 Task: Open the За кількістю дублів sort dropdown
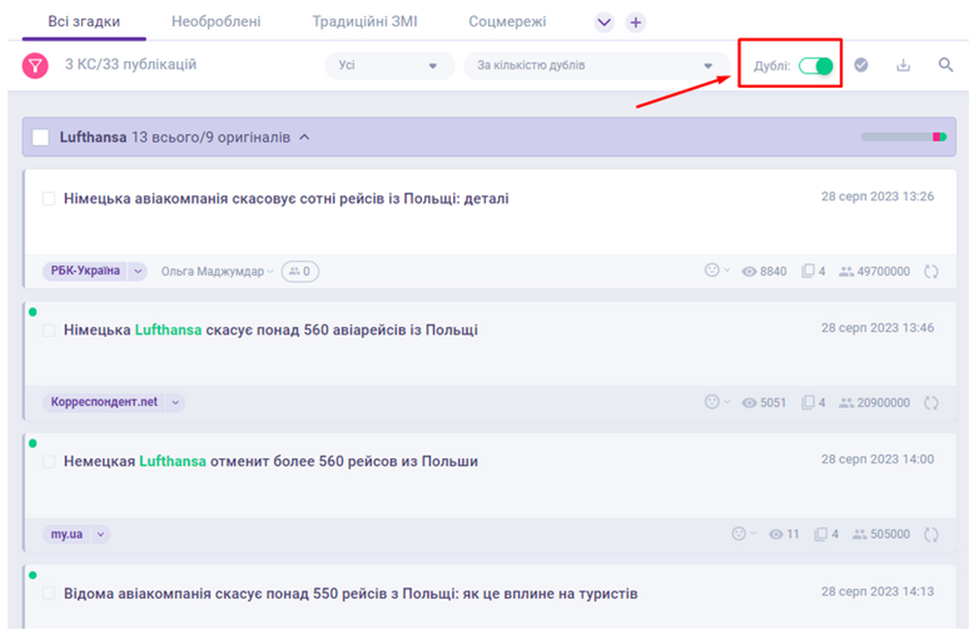pos(594,66)
